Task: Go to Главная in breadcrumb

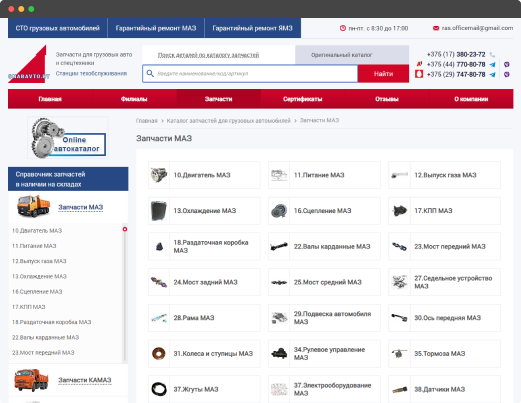Action: [147, 120]
